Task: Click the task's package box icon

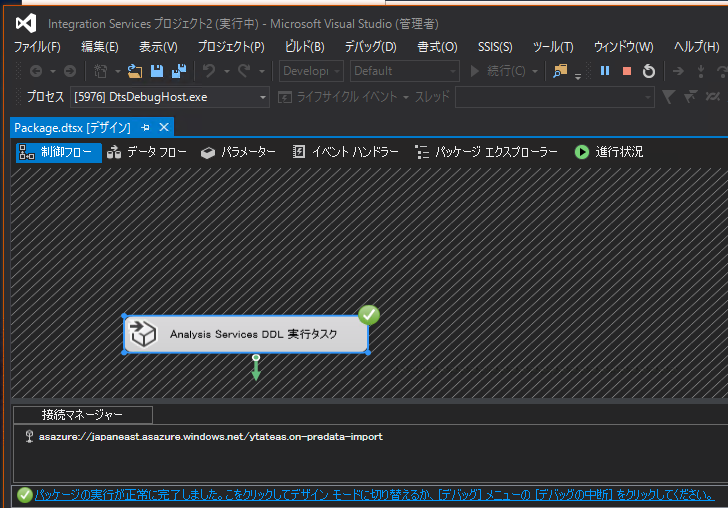Action: tap(143, 334)
